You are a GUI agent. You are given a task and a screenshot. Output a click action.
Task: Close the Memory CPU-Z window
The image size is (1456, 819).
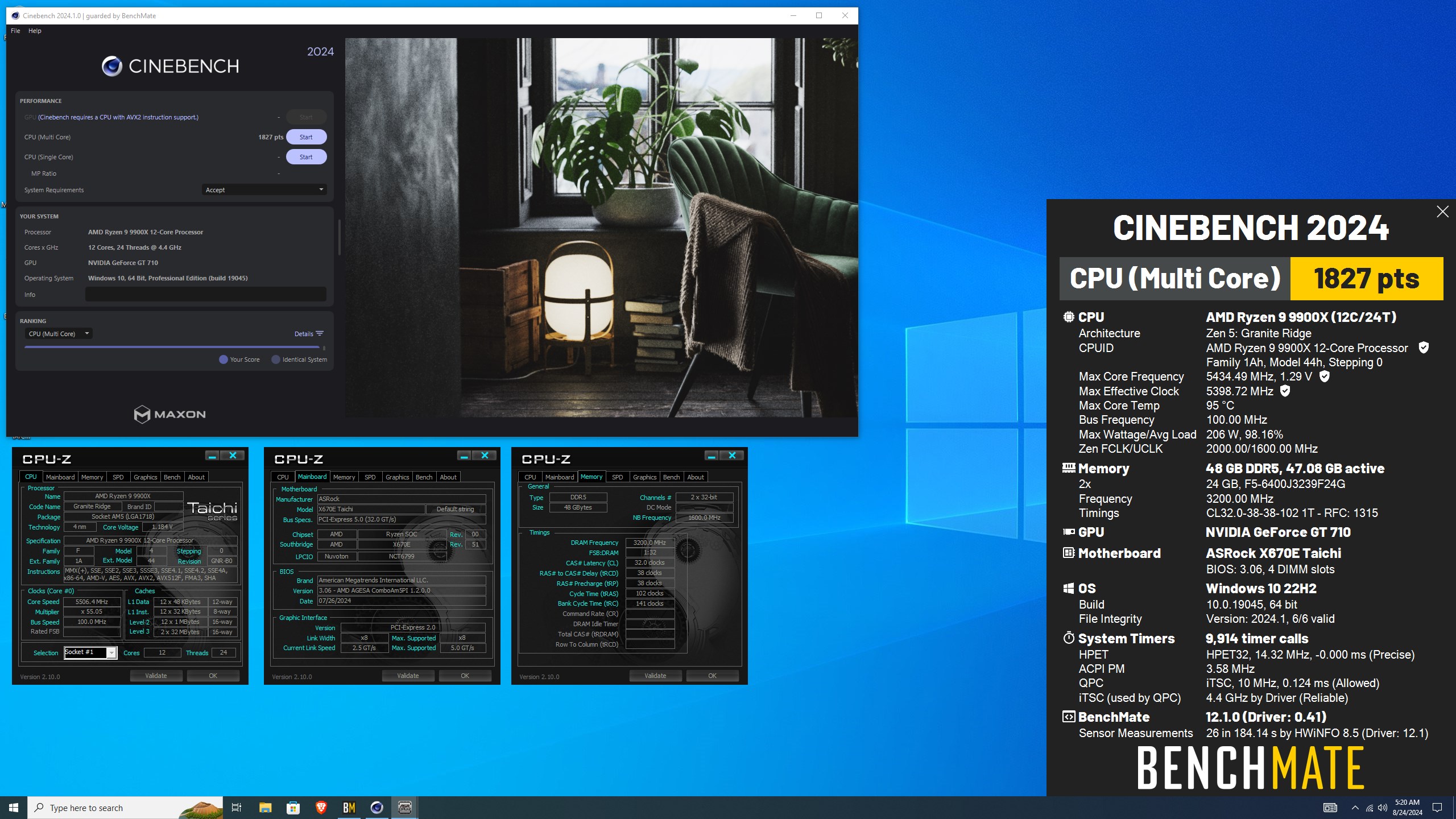click(x=732, y=456)
